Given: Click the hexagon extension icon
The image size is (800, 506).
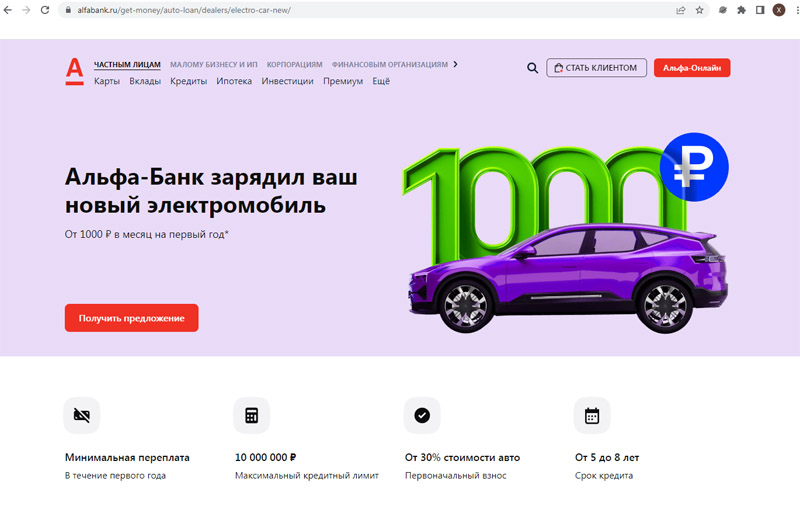Looking at the screenshot, I should tap(722, 10).
